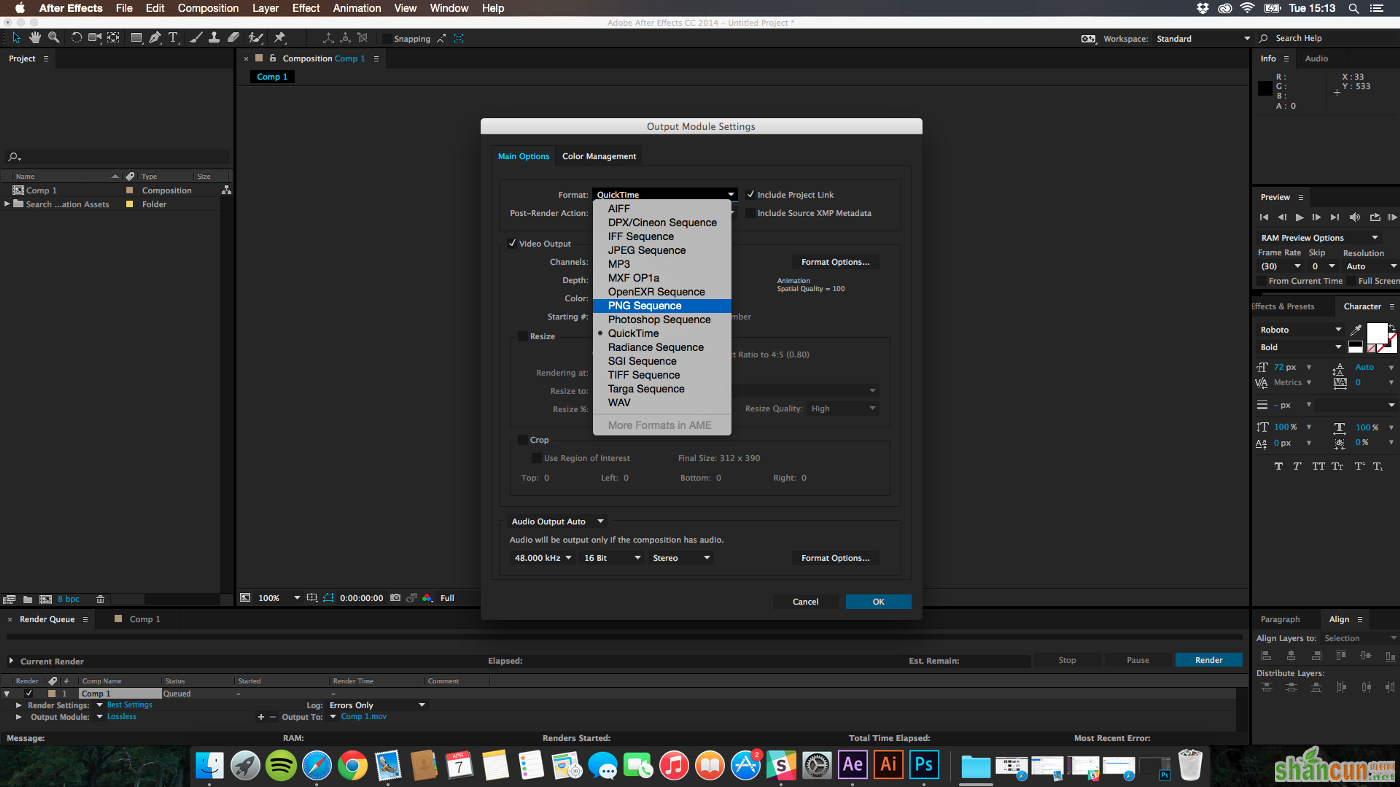Select the Clone Stamp tool

(x=214, y=38)
